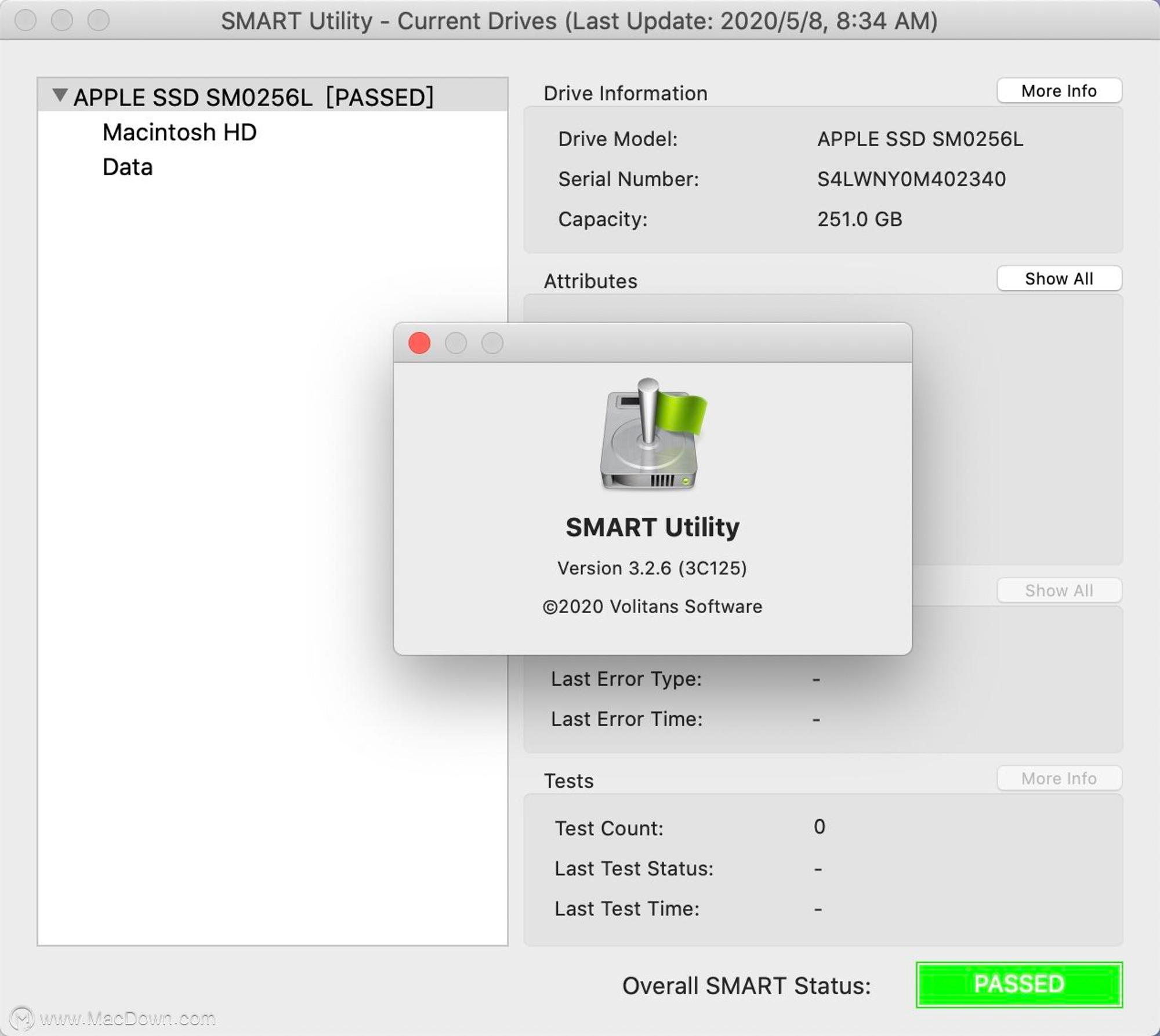
Task: Click the Drive Information section heading
Action: [x=625, y=93]
